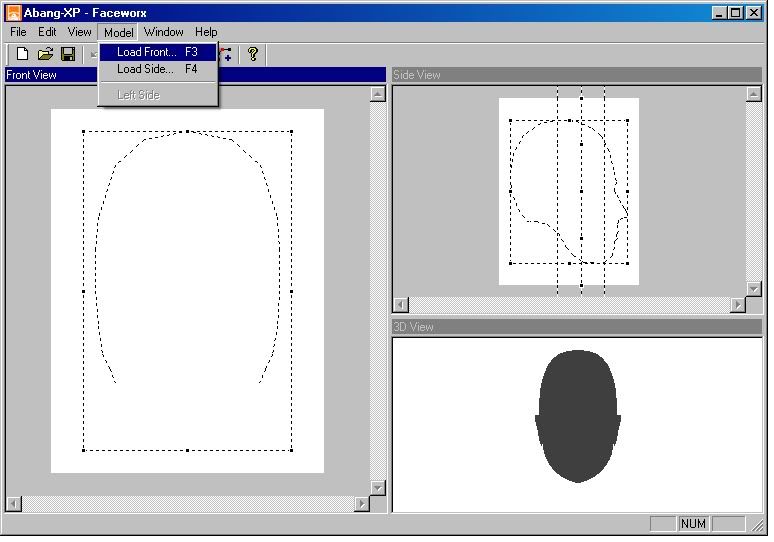This screenshot has width=774, height=542.
Task: Click the 3D head model preview
Action: tap(577, 416)
